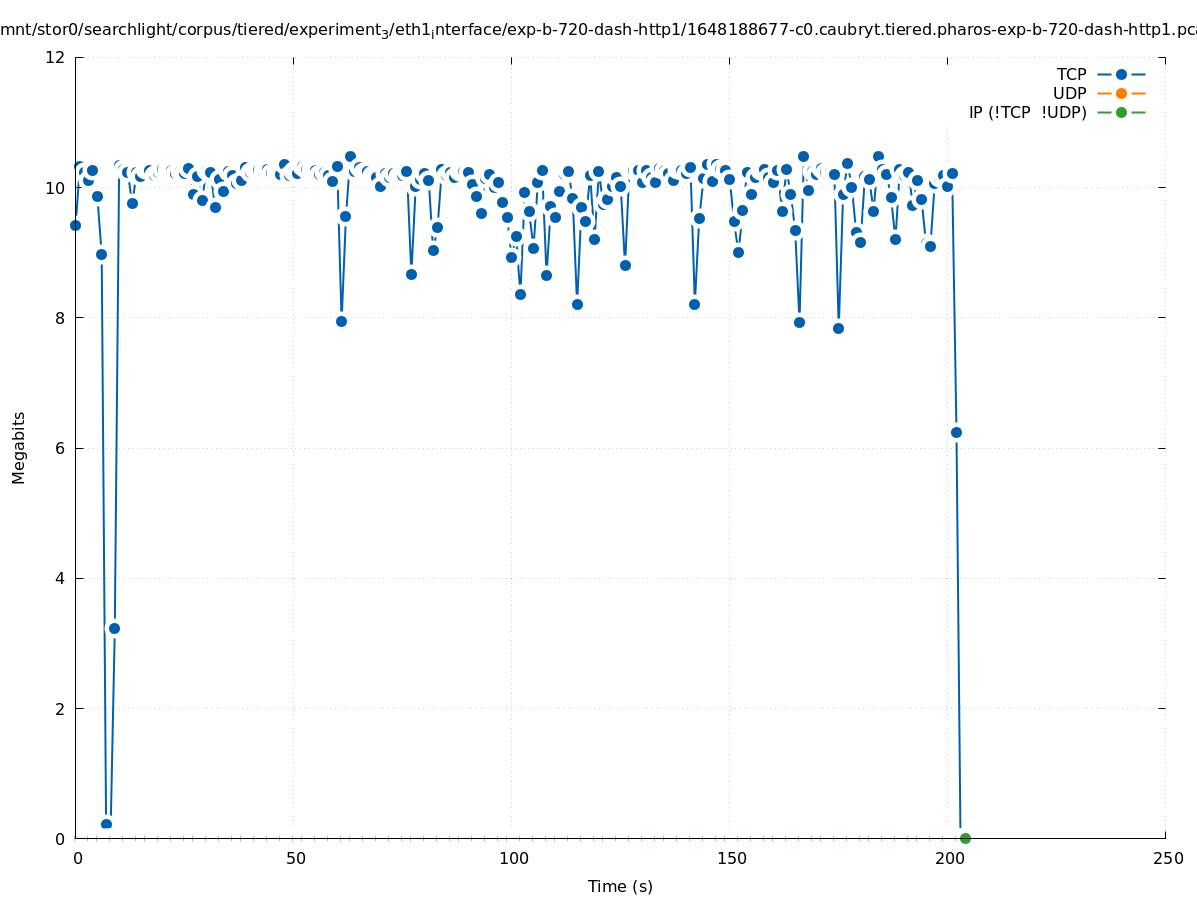Image resolution: width=1197 pixels, height=900 pixels.
Task: Select the UDP legend label
Action: (1069, 93)
